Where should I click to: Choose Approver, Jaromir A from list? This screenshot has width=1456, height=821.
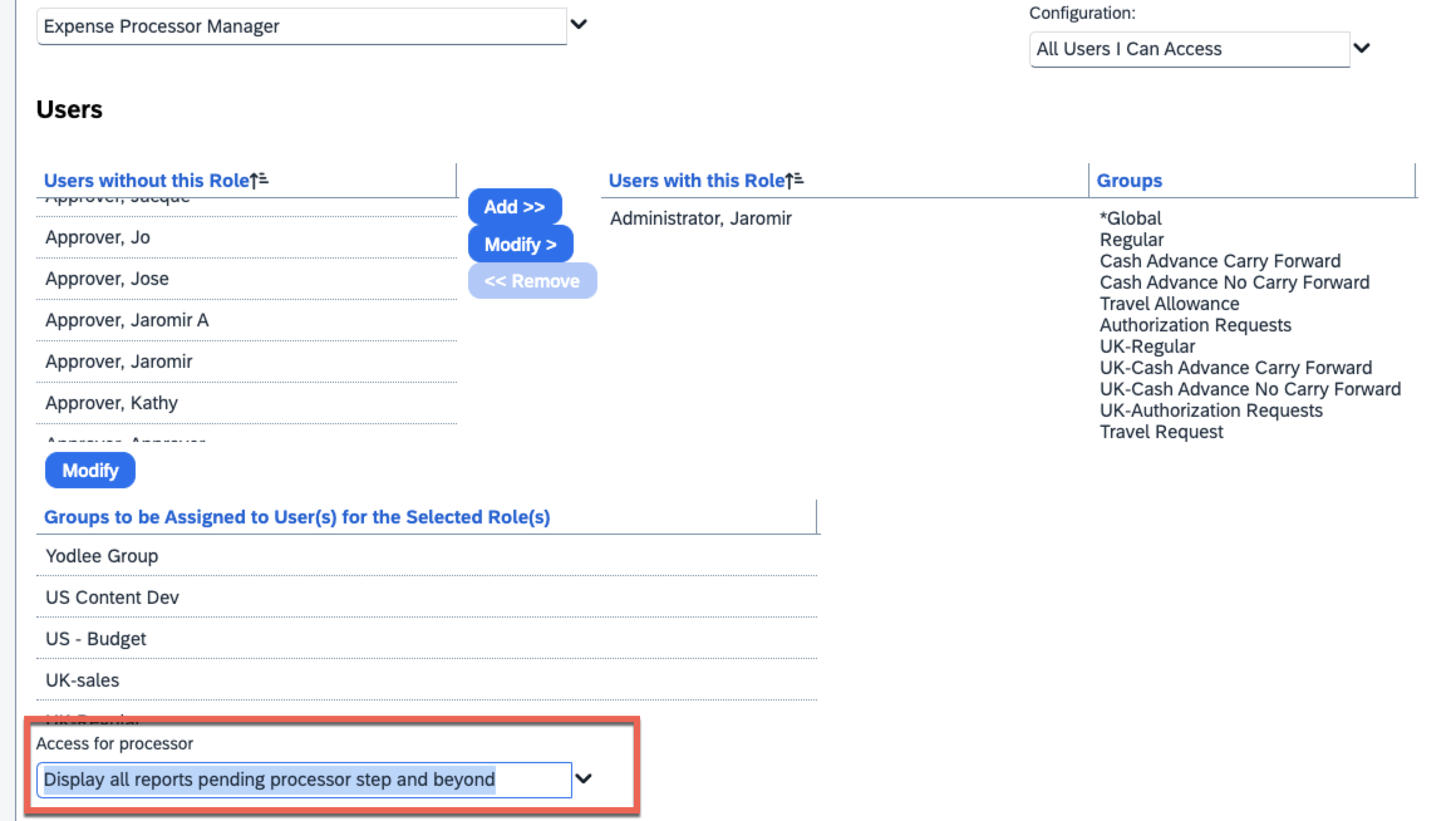[127, 320]
